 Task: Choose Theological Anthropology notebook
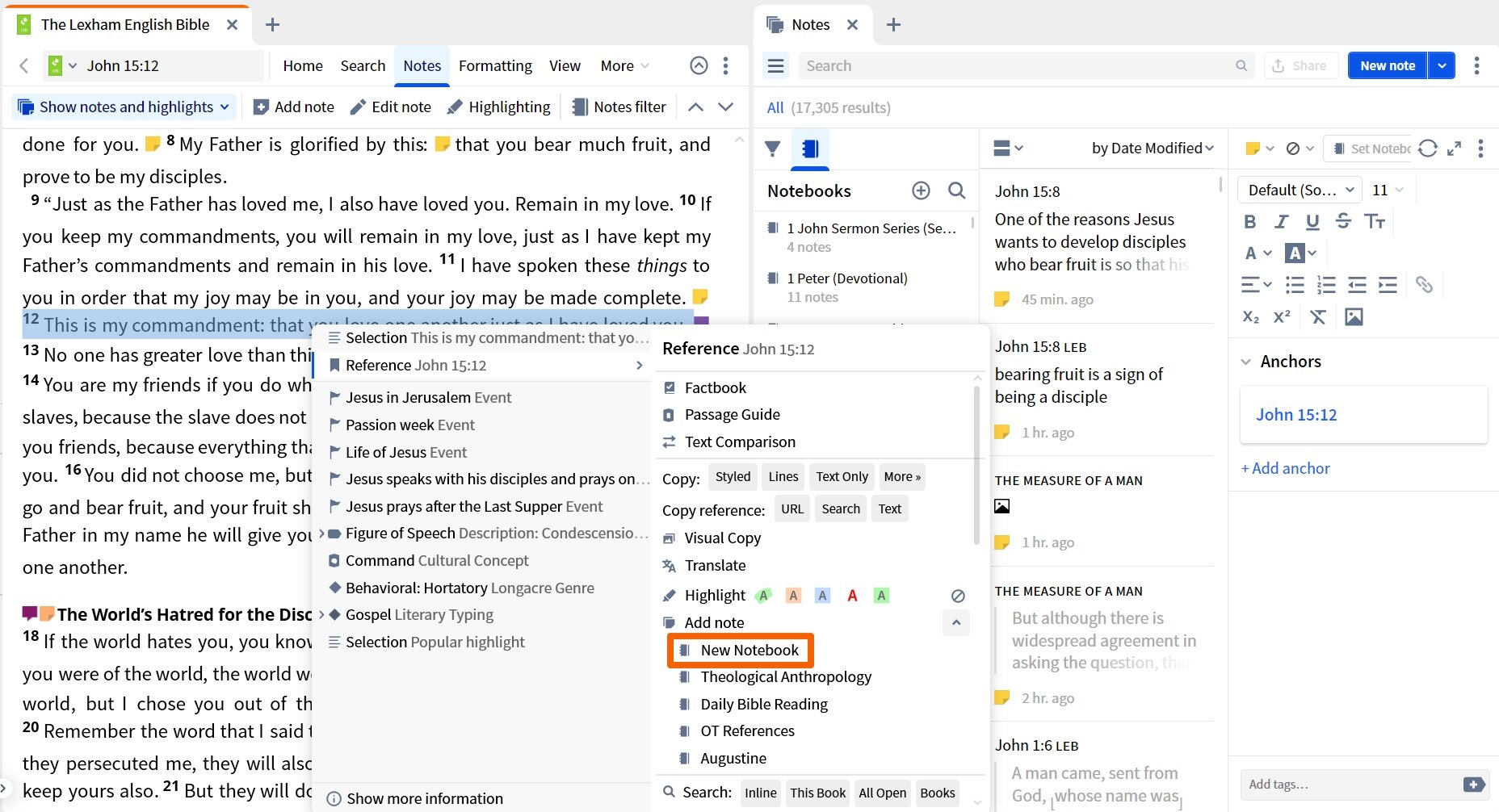coord(786,676)
